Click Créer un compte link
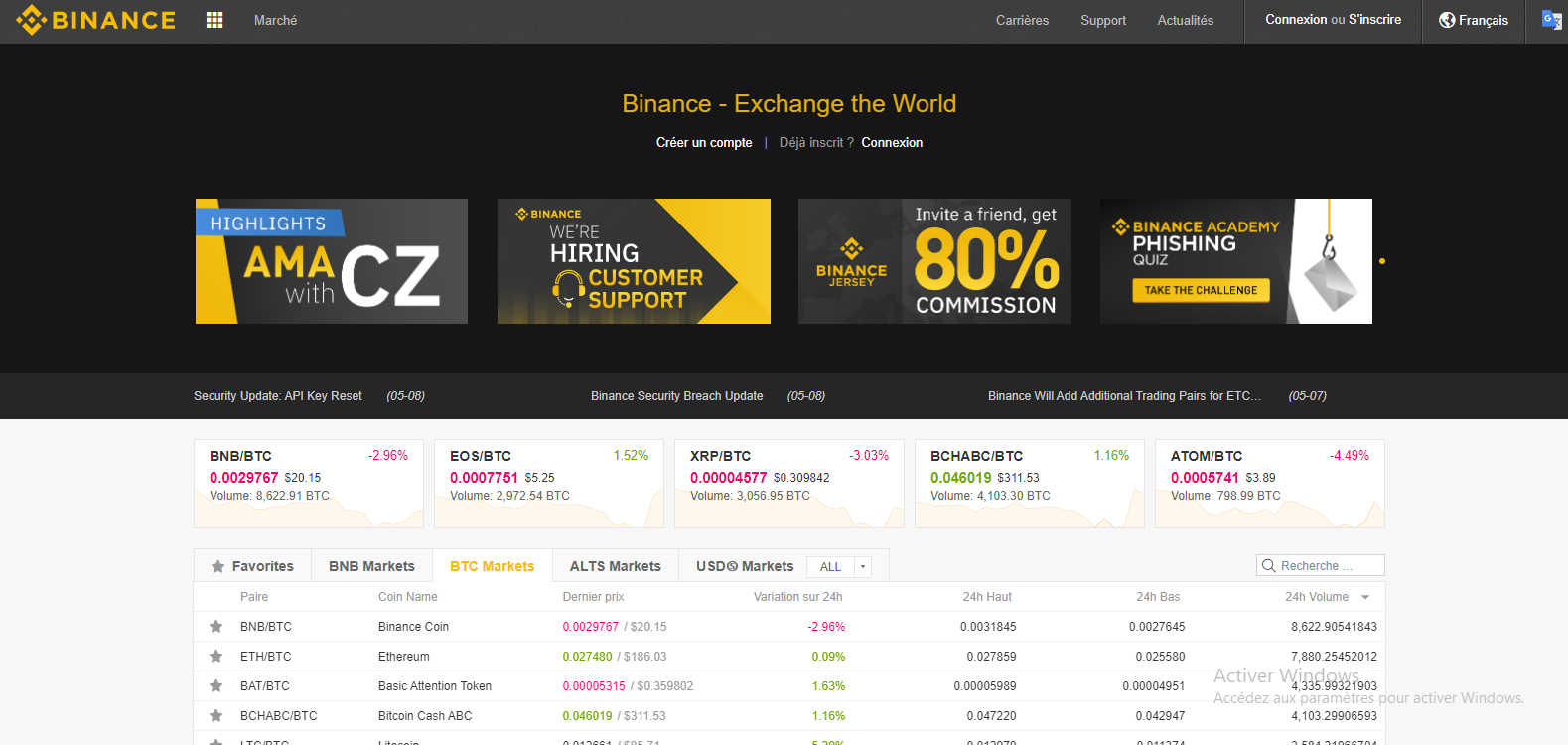The height and width of the screenshot is (745, 1568). [704, 143]
